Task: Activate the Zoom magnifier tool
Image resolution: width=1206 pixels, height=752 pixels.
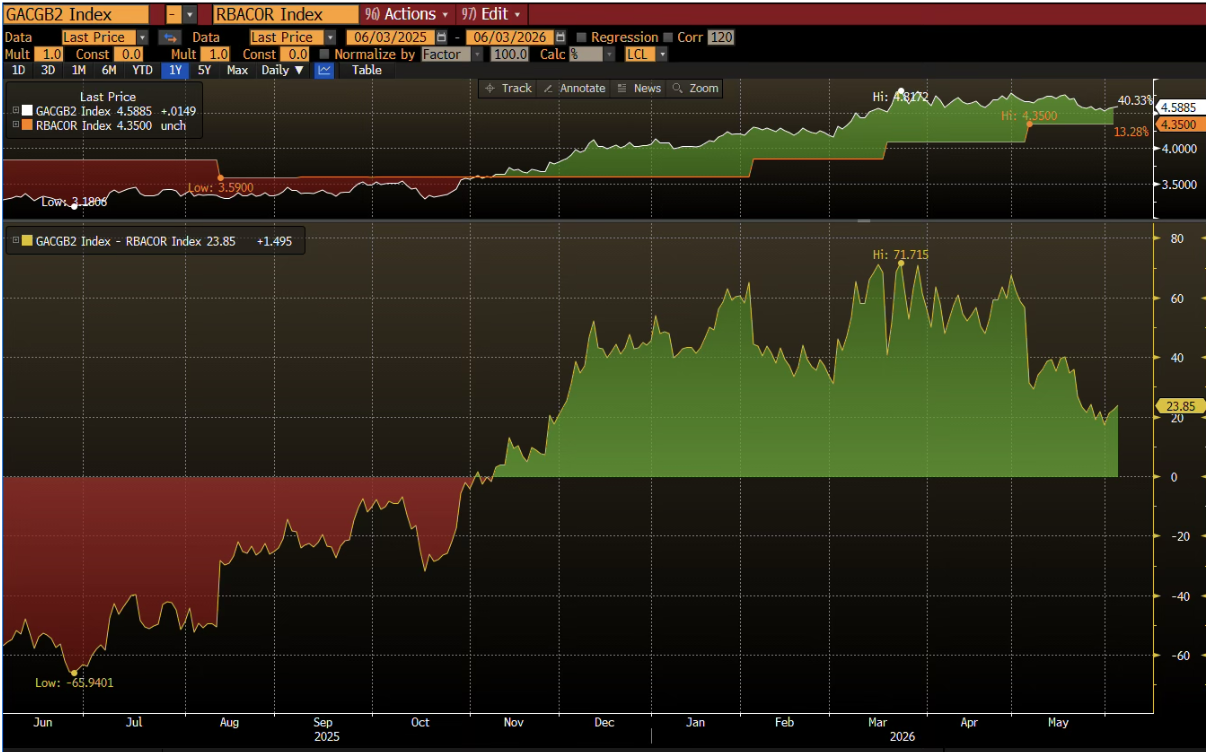Action: 696,88
